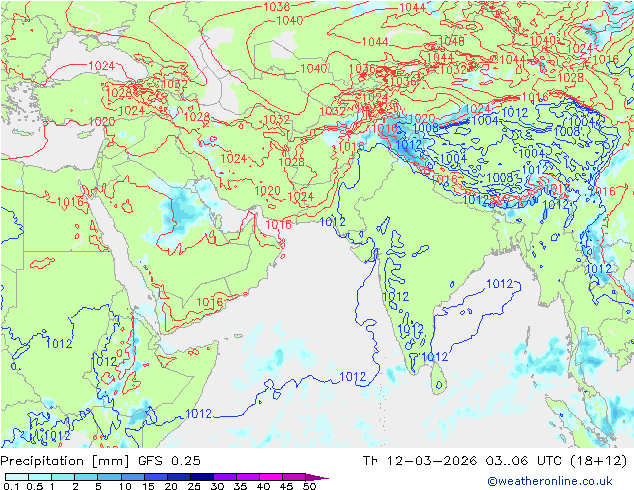Select the 5–10 mm legend swatch
The image size is (634, 490).
coord(109,477)
